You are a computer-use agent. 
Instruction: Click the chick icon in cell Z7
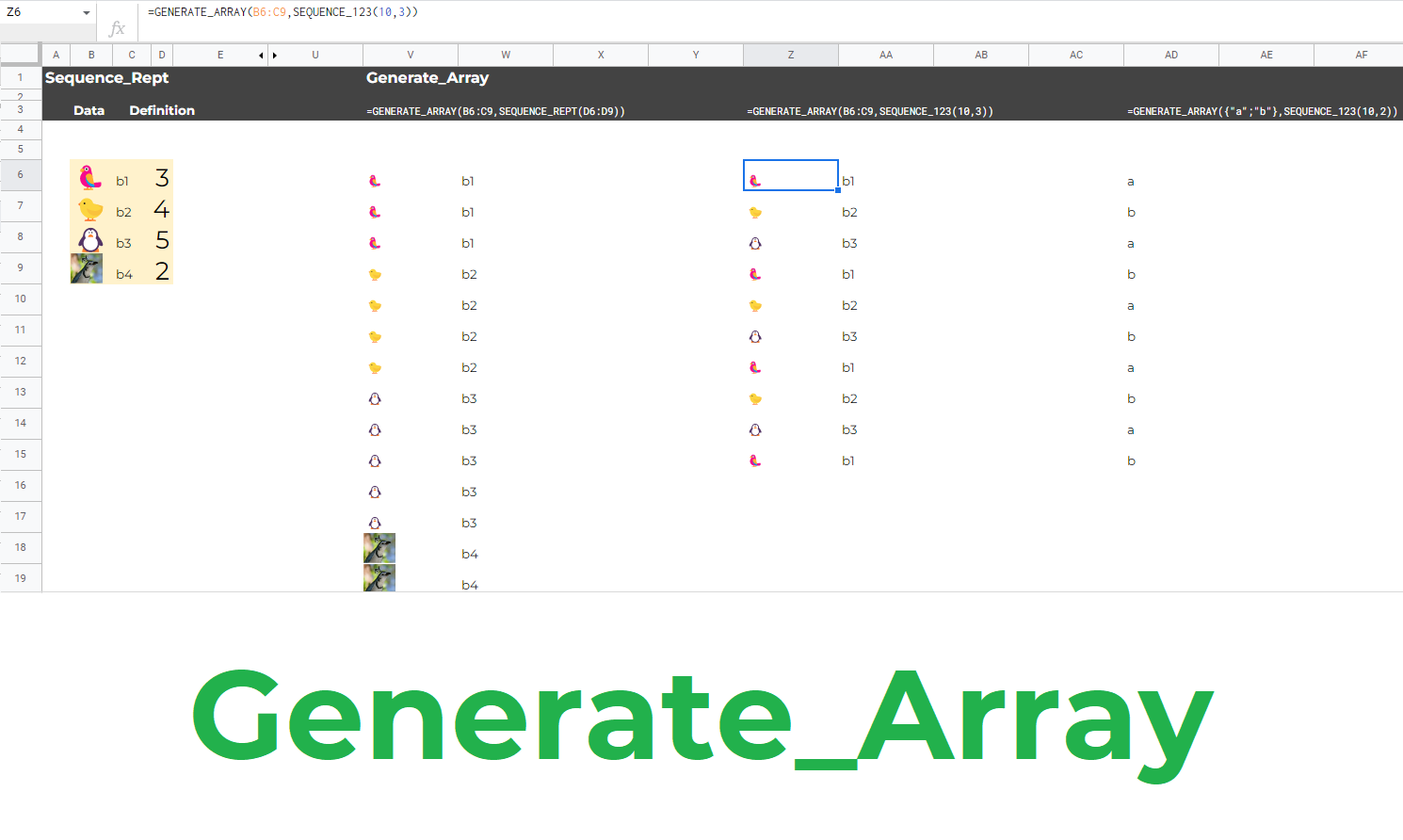click(x=754, y=211)
